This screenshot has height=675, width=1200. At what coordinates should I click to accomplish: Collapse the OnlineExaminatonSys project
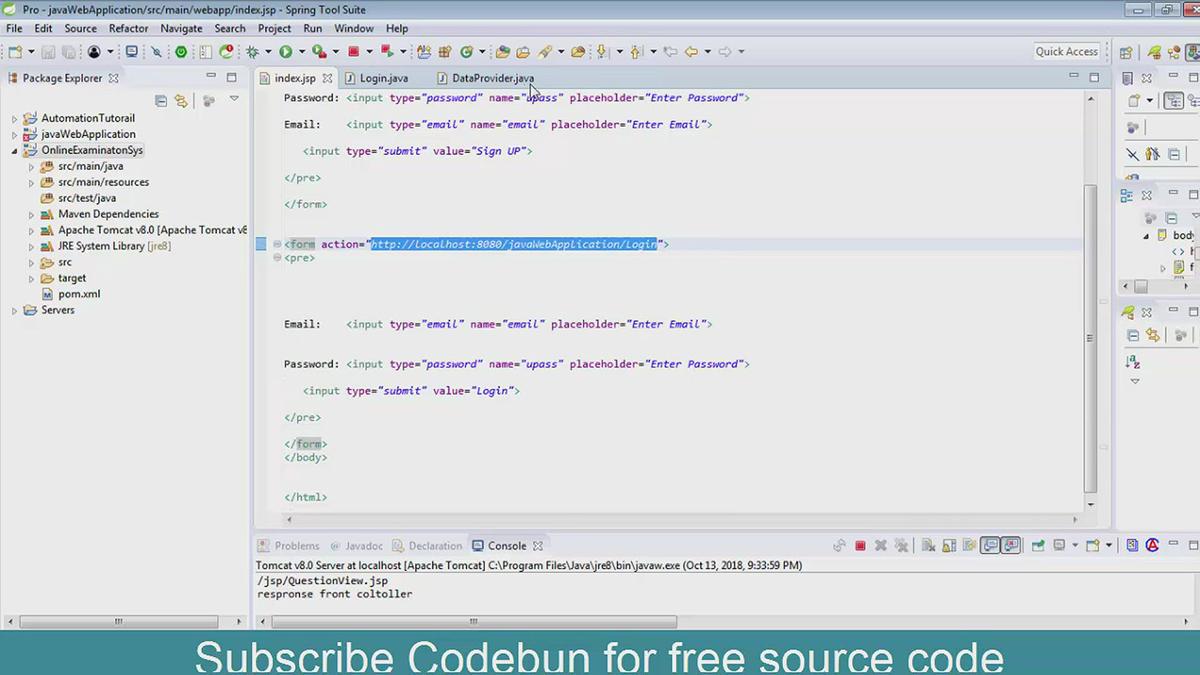tap(15, 150)
